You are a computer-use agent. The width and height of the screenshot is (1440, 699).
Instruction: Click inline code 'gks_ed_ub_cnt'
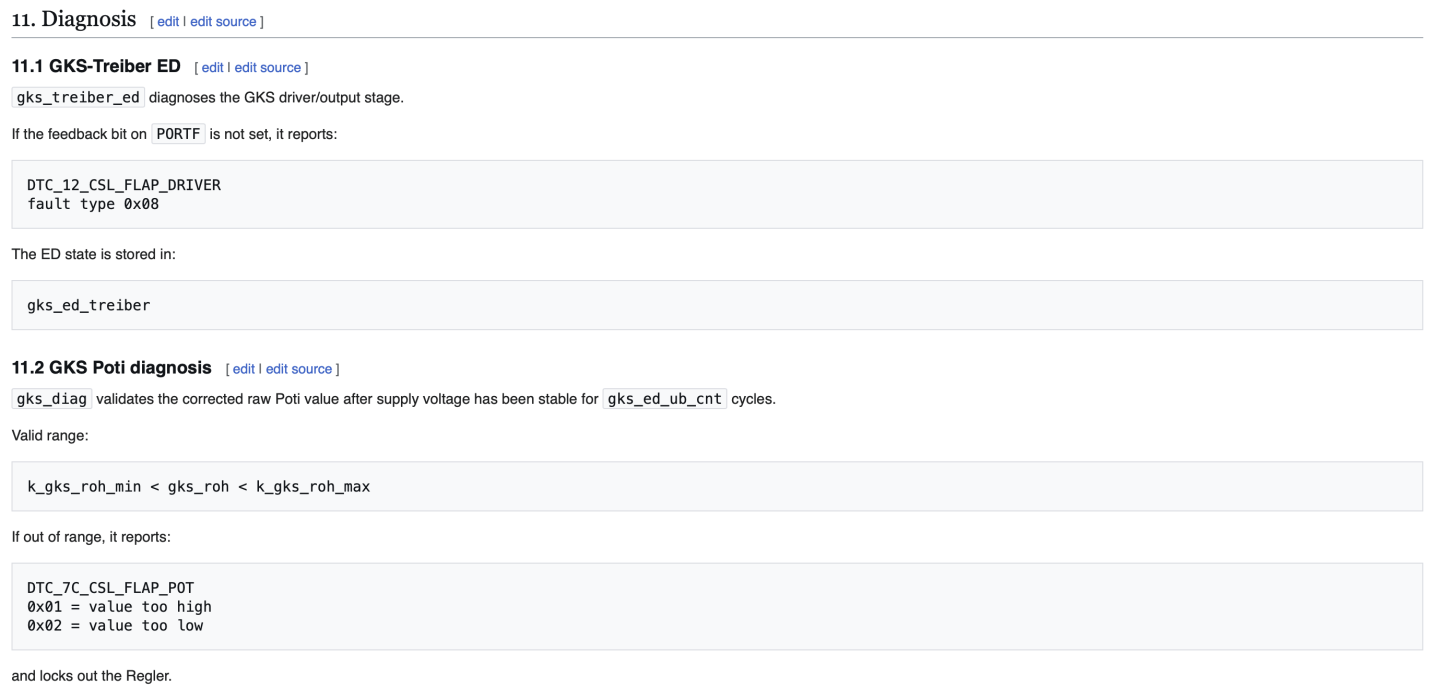coord(665,399)
